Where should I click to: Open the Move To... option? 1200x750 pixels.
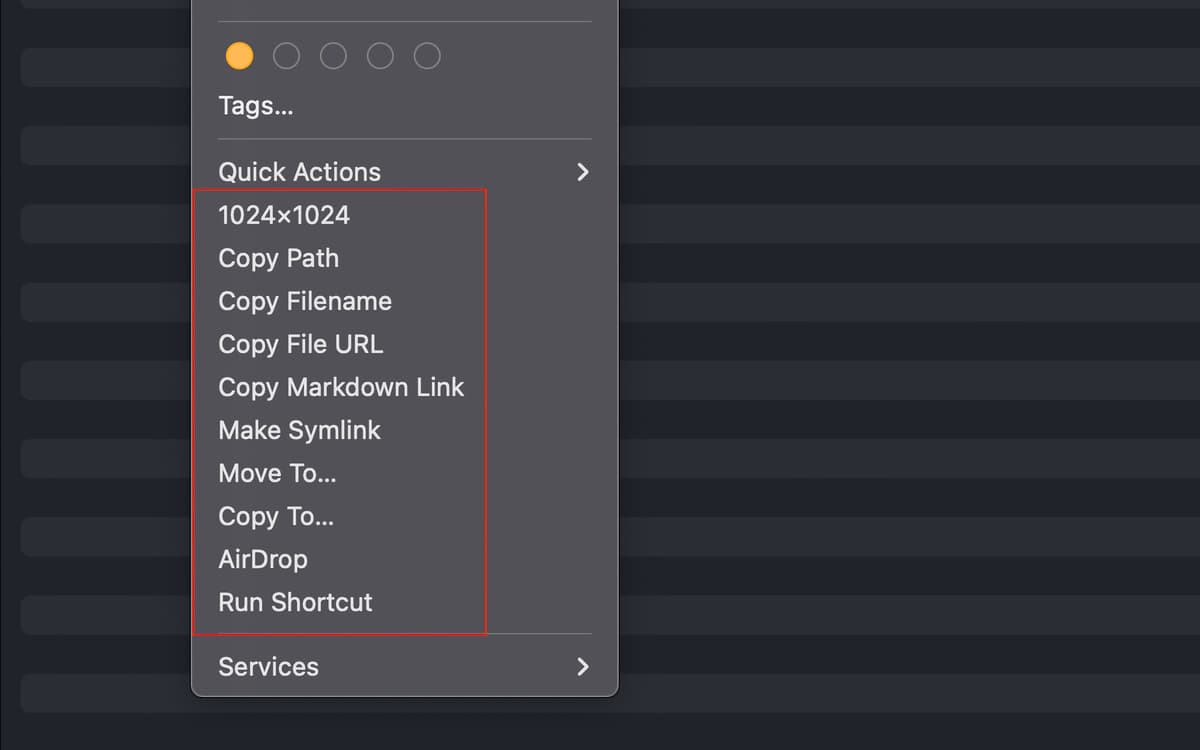tap(277, 473)
